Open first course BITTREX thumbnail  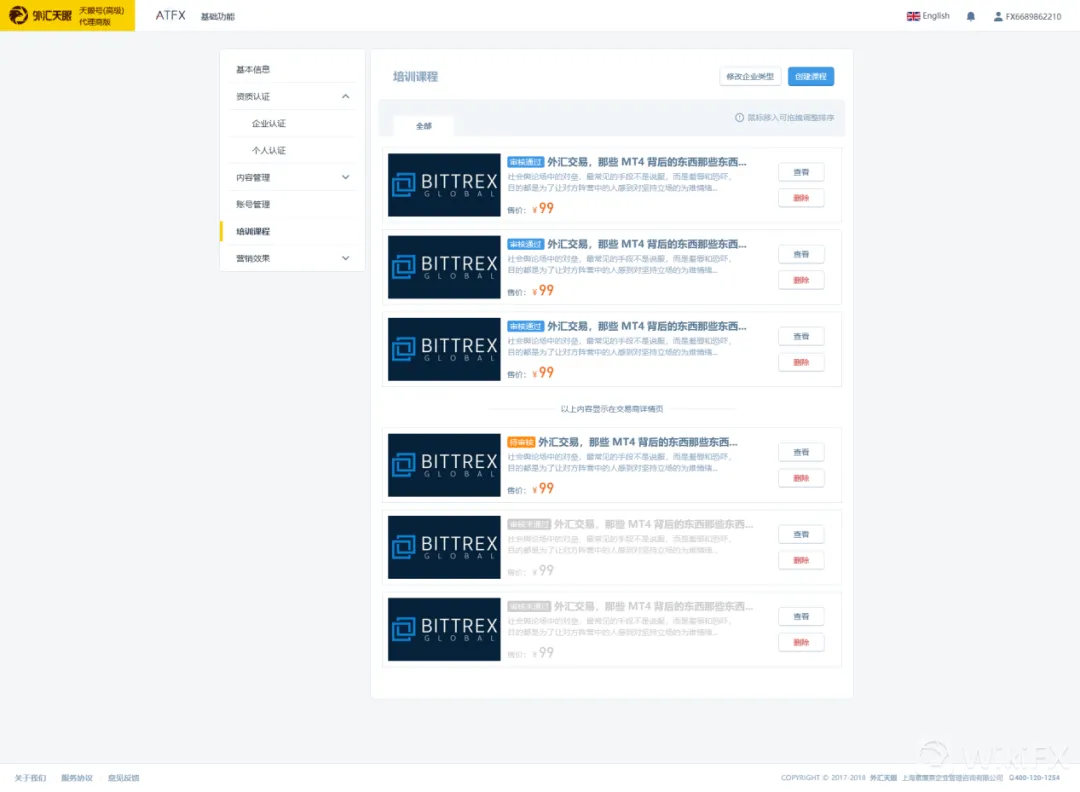[444, 185]
